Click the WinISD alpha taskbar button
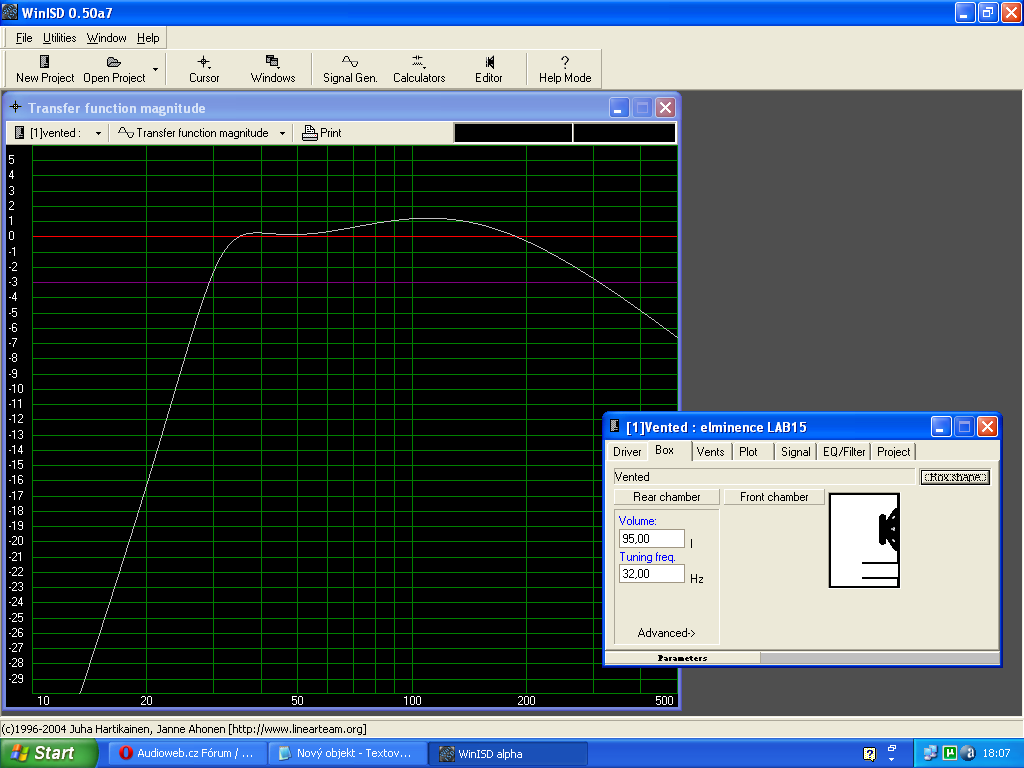Screen dimensions: 1024x768 (x=509, y=754)
